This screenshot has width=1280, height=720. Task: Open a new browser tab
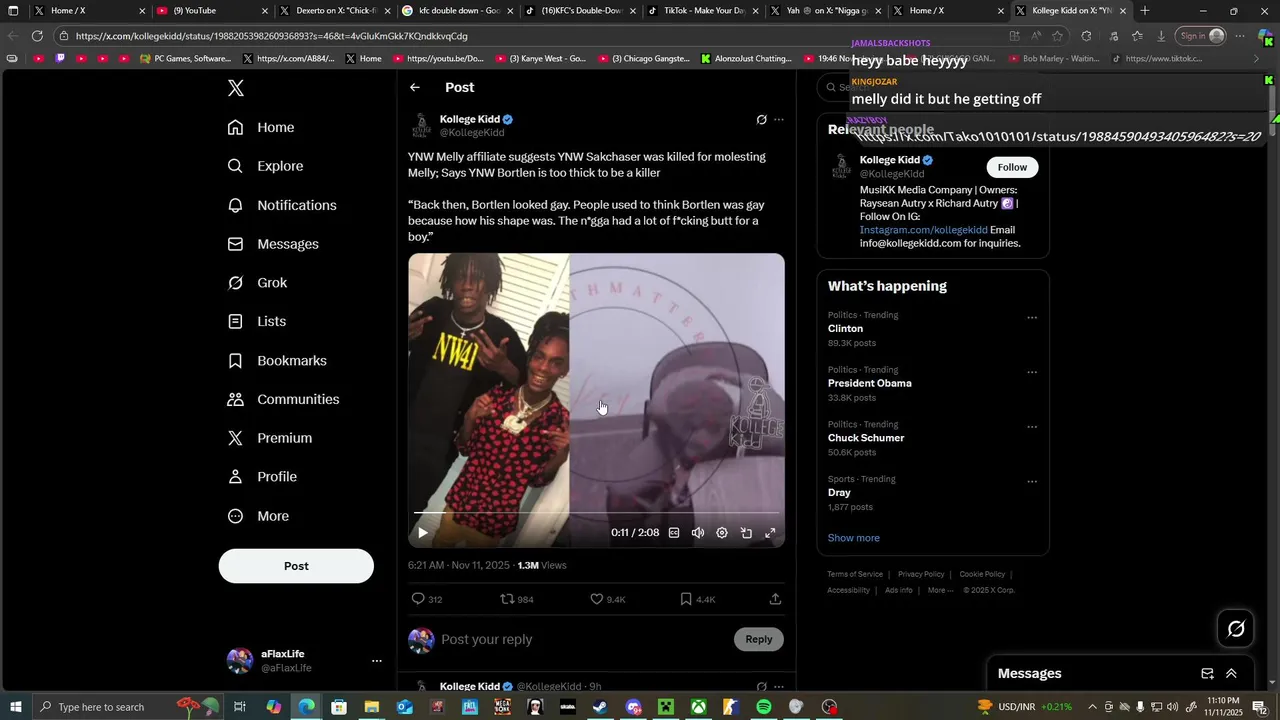[1145, 11]
